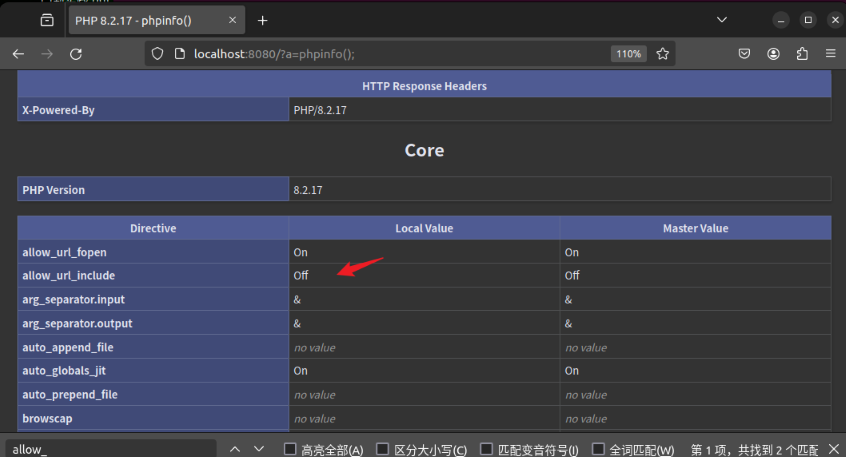Enable the 匹配变音符号 diacritics checkbox
This screenshot has height=457, width=846.
pos(486,449)
